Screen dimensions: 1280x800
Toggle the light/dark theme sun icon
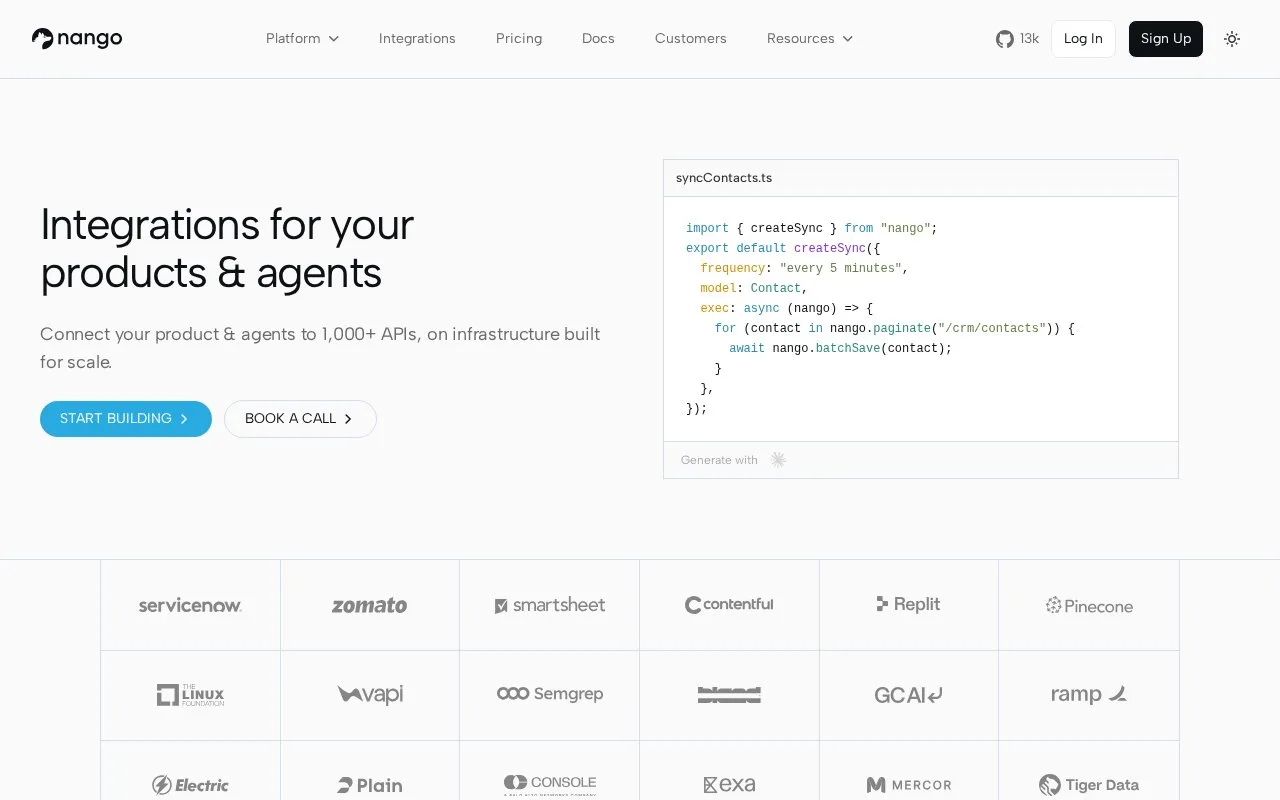click(1232, 39)
